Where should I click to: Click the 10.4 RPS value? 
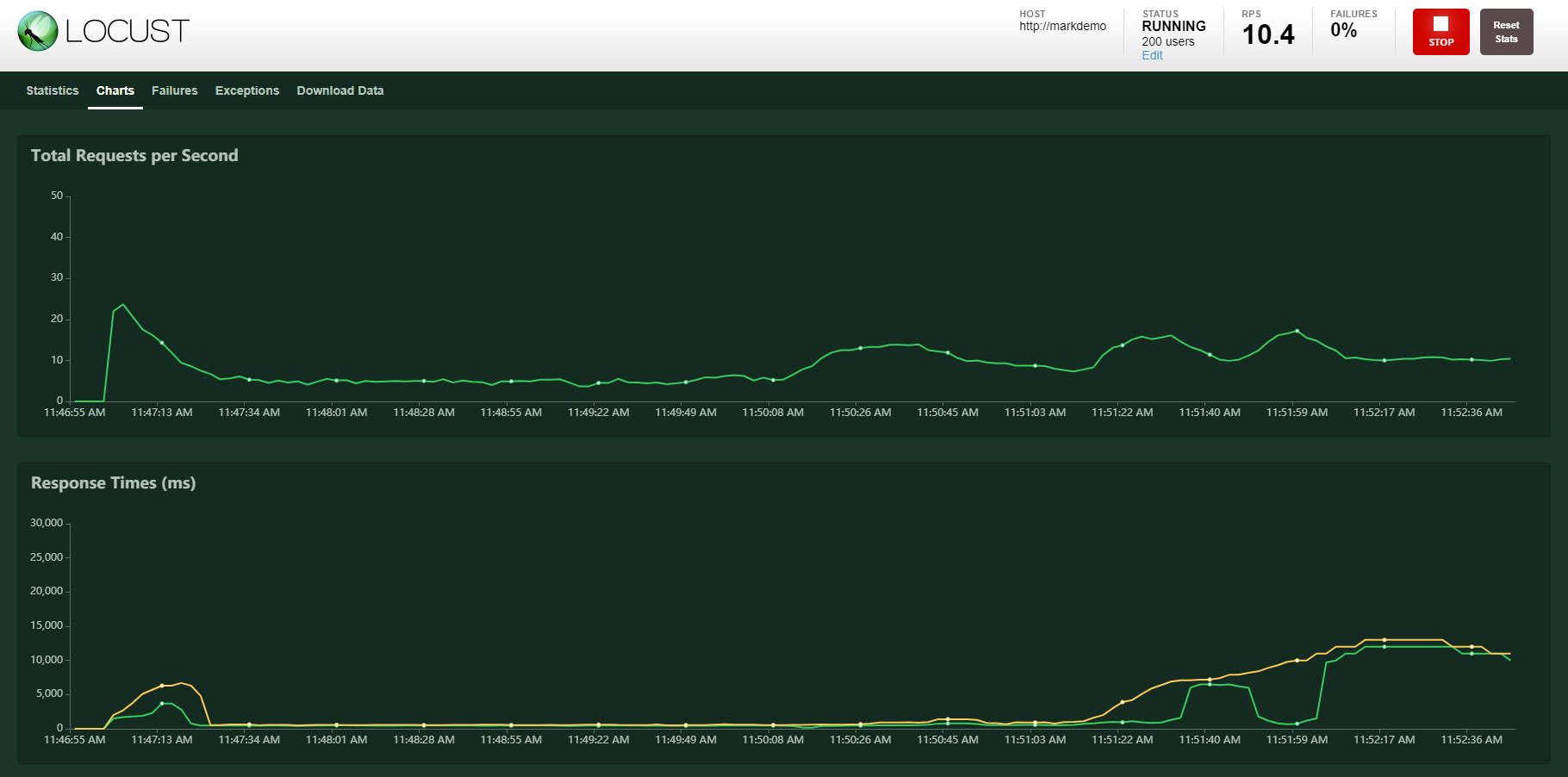tap(1268, 34)
